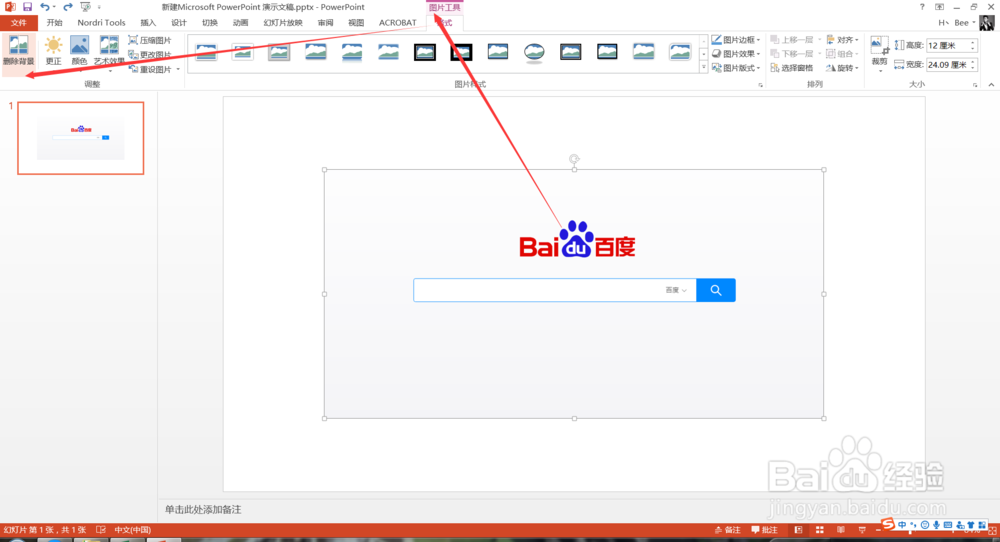Toggle Notes (备注) in status bar

coord(728,530)
